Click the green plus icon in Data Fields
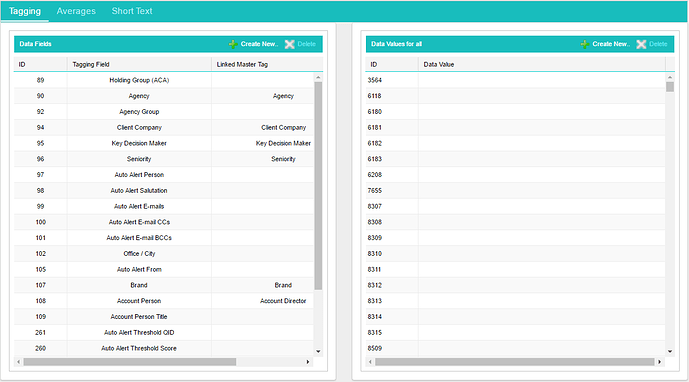Screen dimensions: 689x382 (233, 44)
